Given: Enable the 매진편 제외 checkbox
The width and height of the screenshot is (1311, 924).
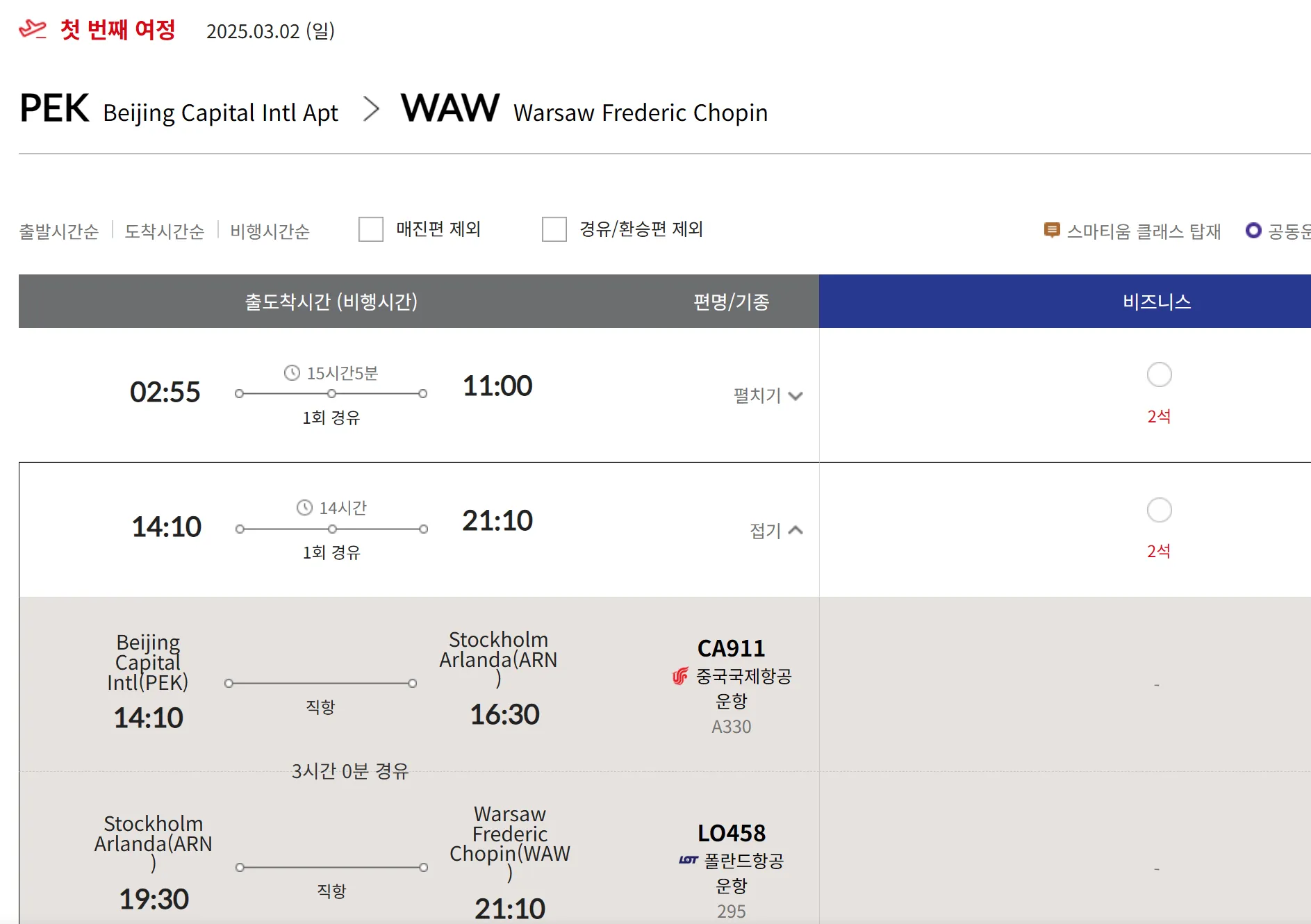Looking at the screenshot, I should 371,229.
